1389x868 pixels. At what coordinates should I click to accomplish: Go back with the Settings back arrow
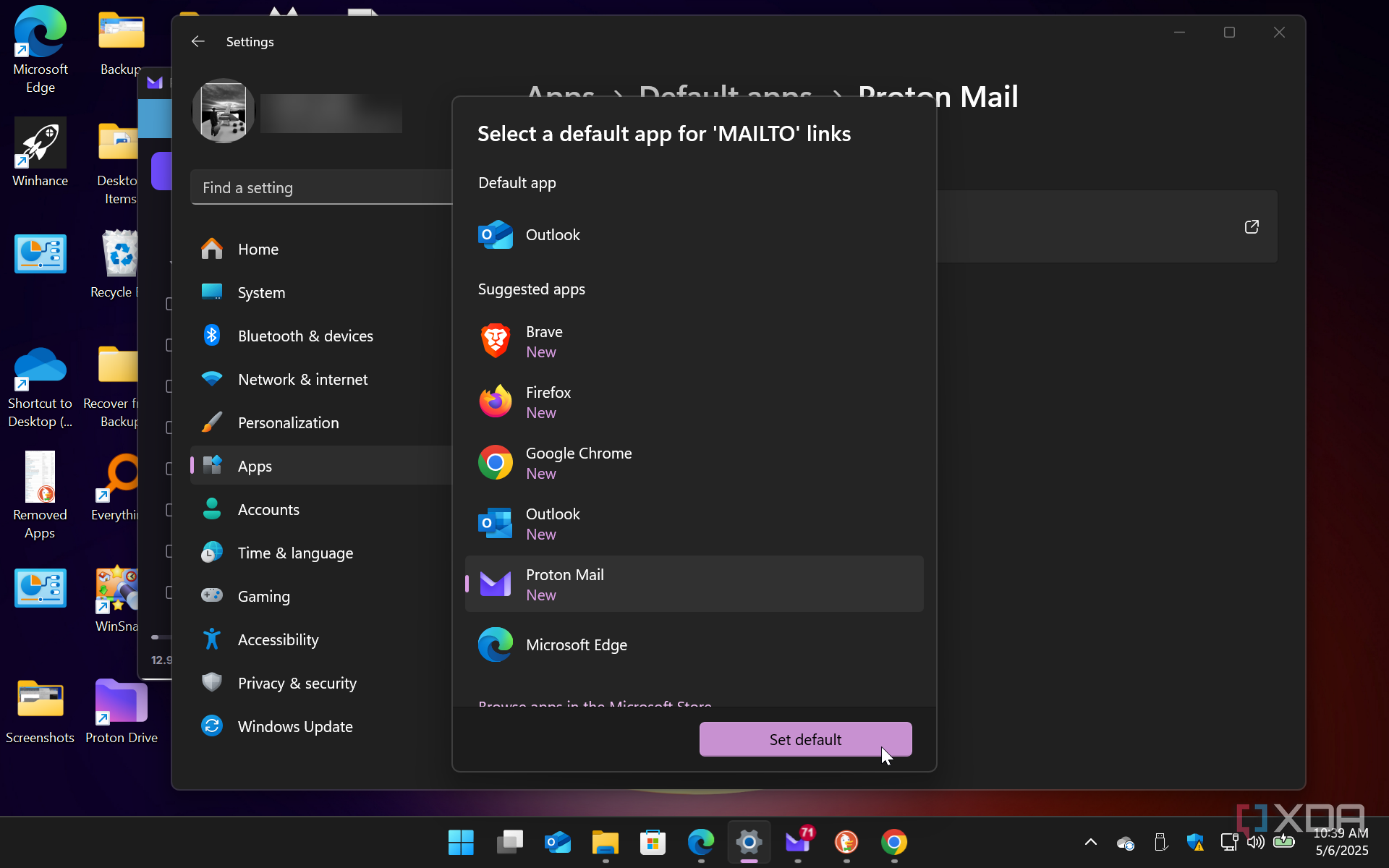click(197, 41)
